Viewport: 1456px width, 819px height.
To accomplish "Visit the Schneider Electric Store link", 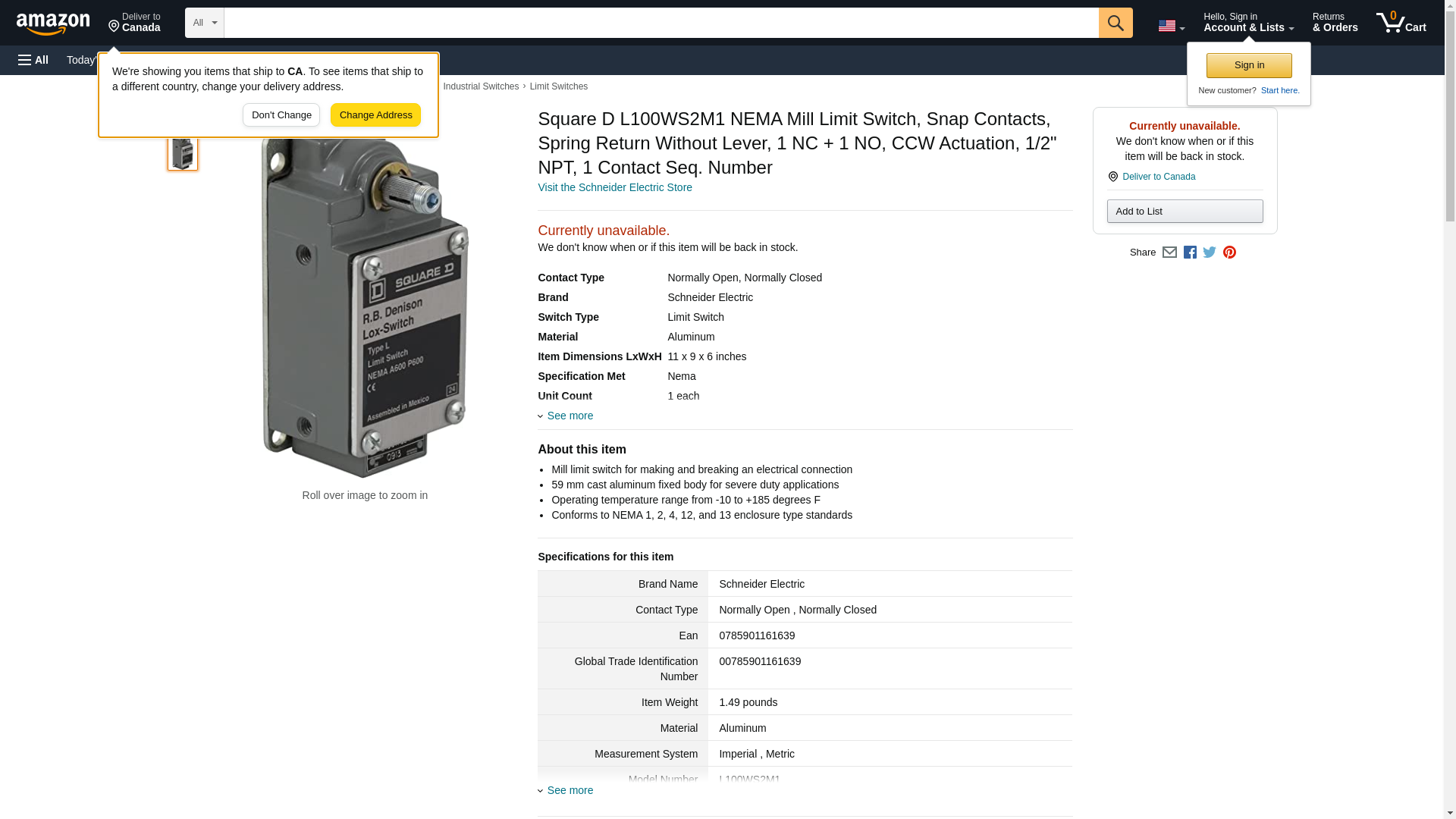I will (614, 187).
